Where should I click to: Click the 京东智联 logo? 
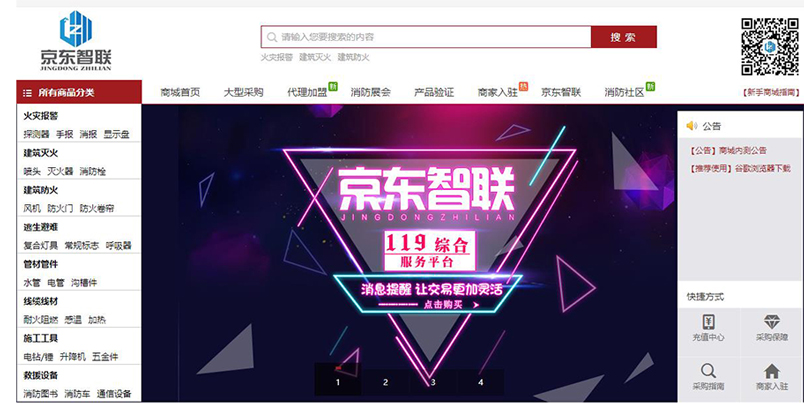76,41
